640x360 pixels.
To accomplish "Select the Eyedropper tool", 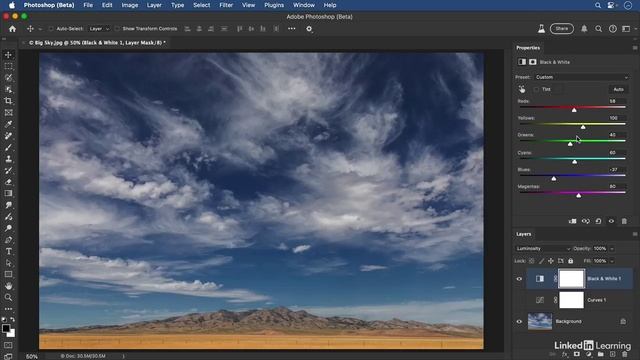I will point(8,124).
